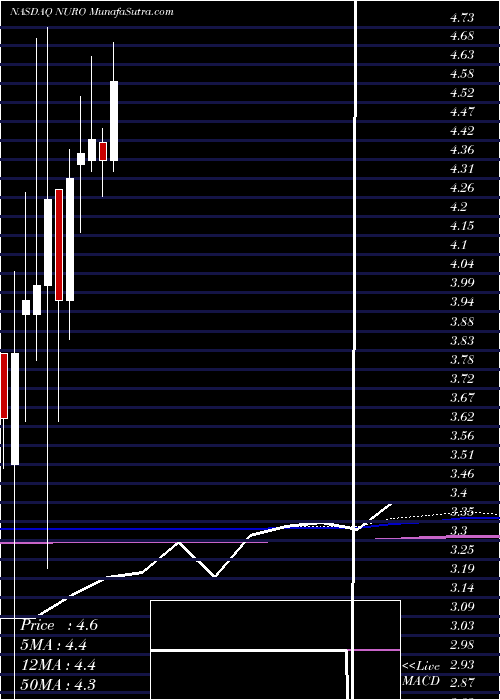Click the red candle at the chart's left edge
This screenshot has height=700, width=500.
click(x=4, y=386)
